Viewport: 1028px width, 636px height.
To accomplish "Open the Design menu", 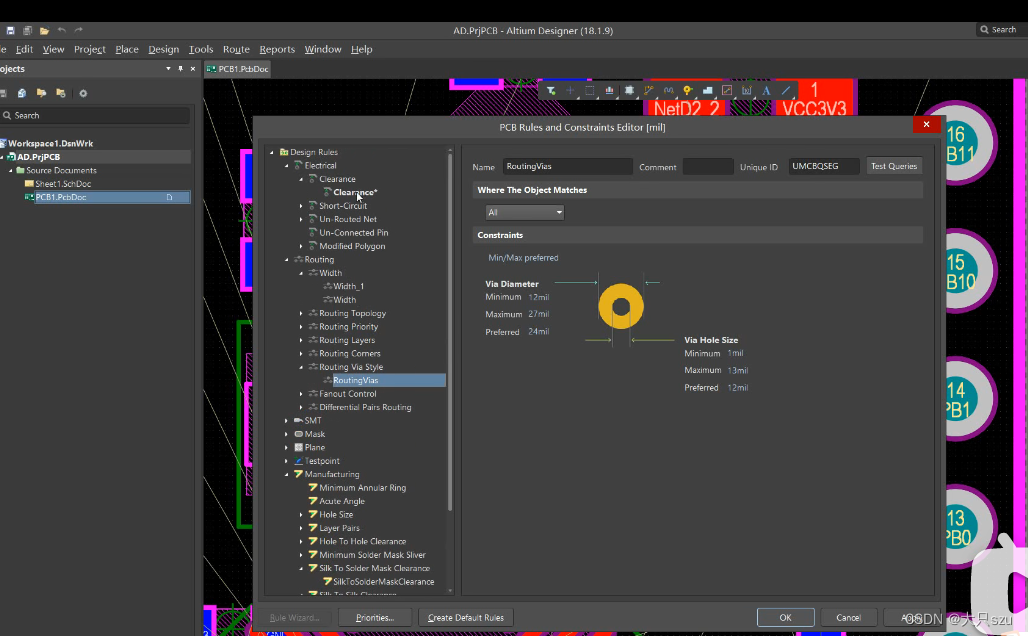I will (163, 49).
